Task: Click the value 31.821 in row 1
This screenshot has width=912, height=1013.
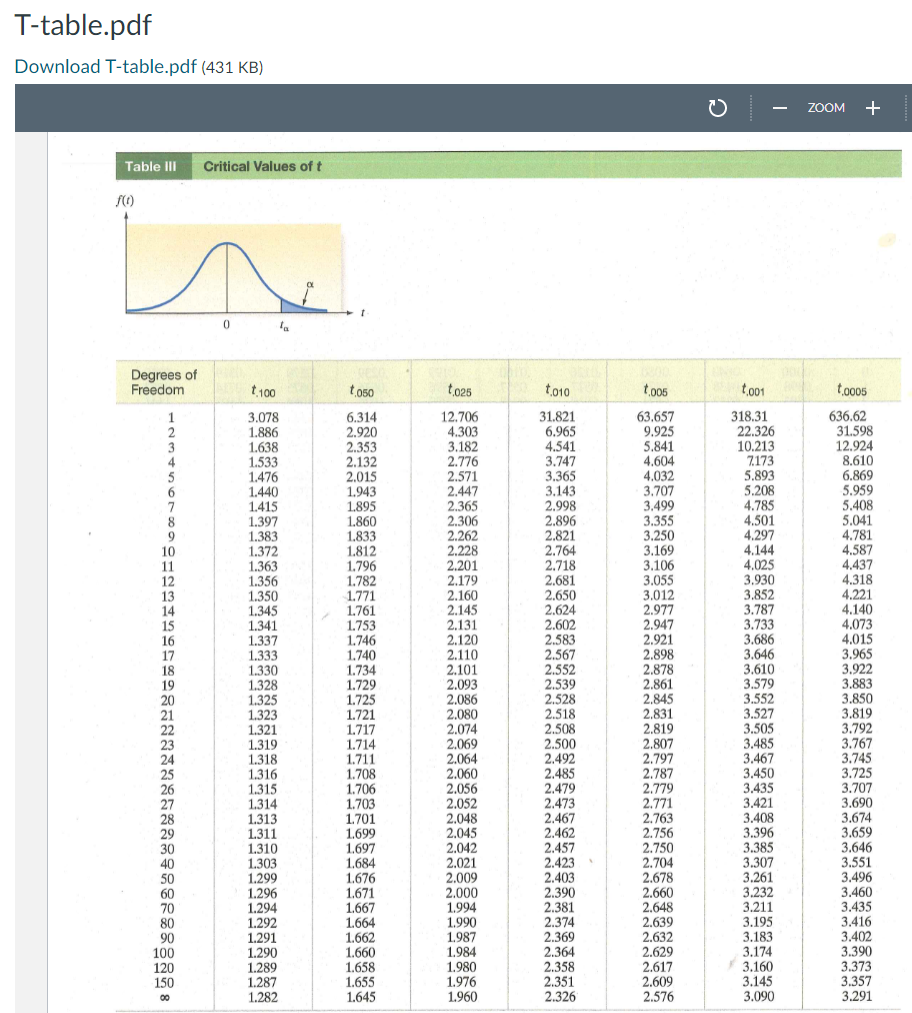Action: (x=557, y=417)
